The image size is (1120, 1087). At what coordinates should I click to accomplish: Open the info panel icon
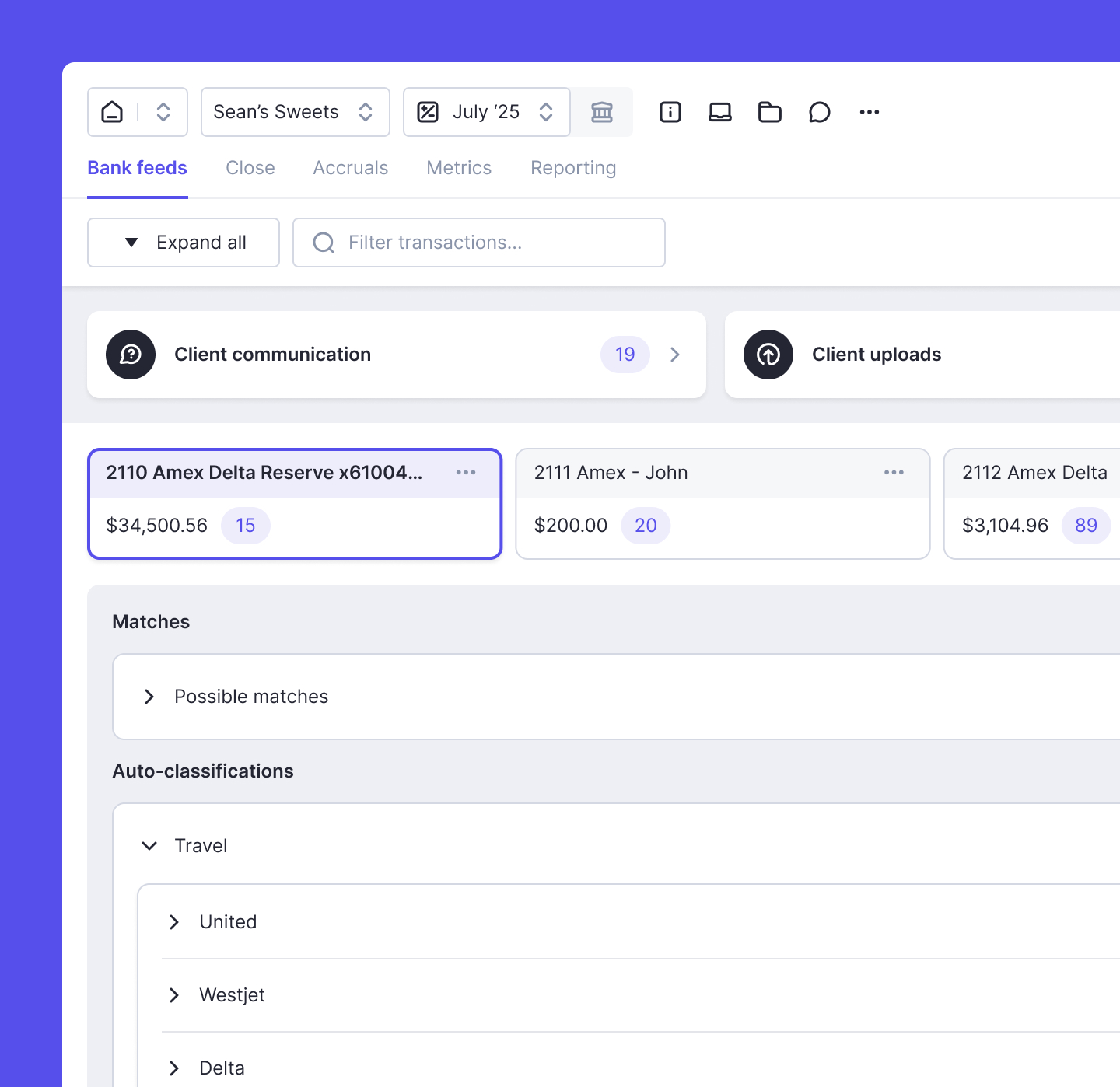click(x=670, y=112)
